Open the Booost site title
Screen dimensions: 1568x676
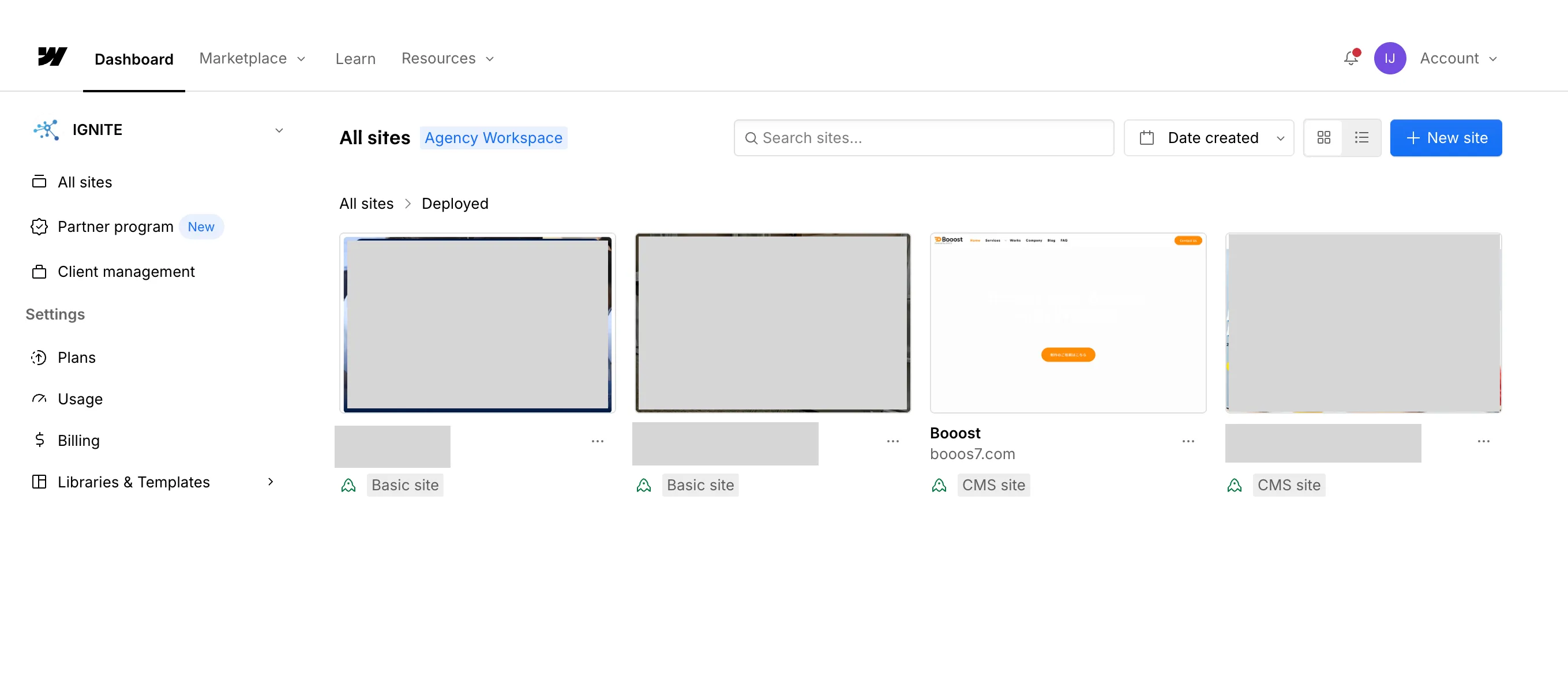tap(955, 433)
